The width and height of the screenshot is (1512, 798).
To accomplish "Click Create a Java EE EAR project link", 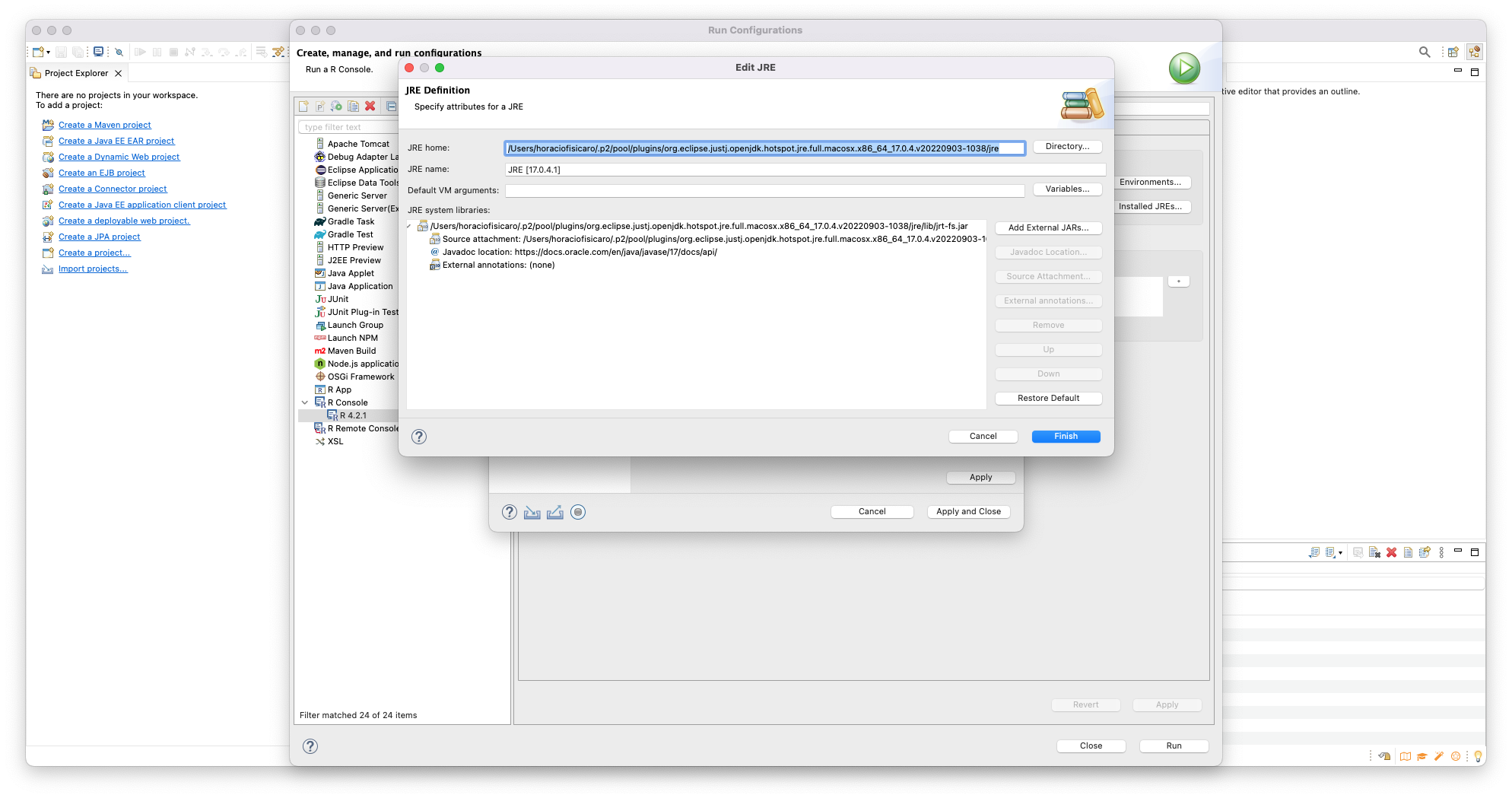I will coord(116,141).
